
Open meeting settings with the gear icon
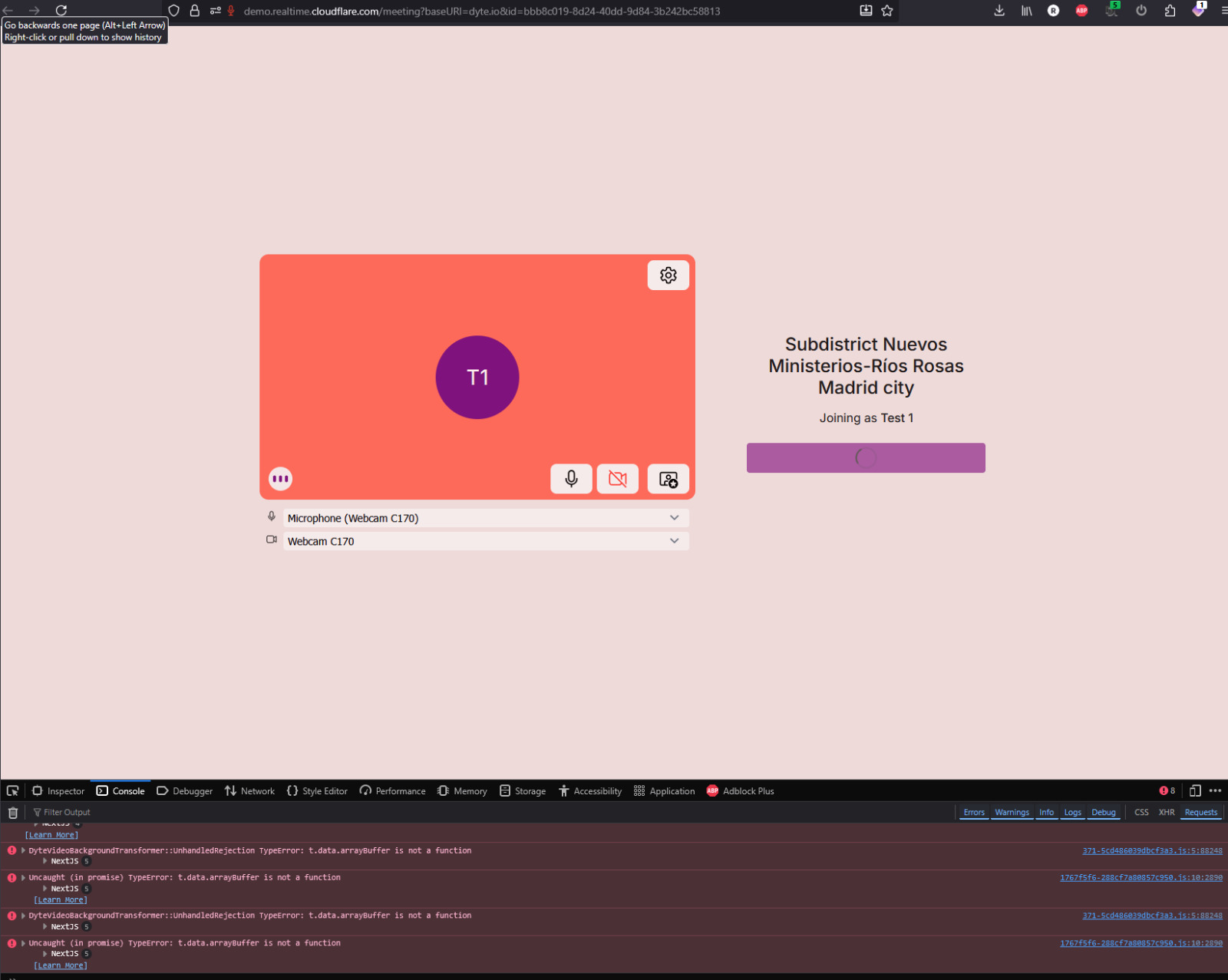(x=668, y=276)
